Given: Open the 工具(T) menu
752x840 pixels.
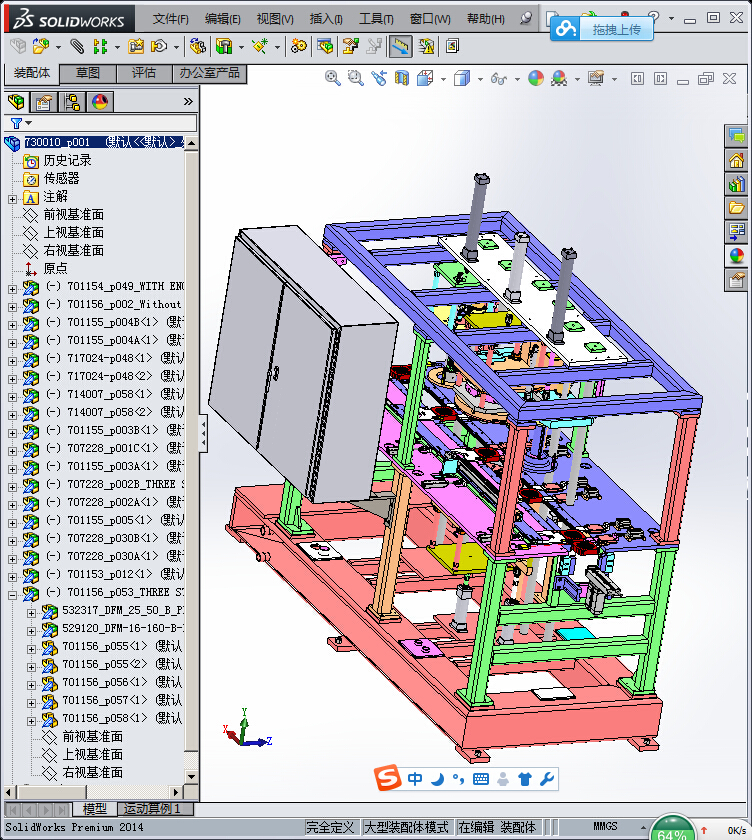Looking at the screenshot, I should click(x=376, y=19).
